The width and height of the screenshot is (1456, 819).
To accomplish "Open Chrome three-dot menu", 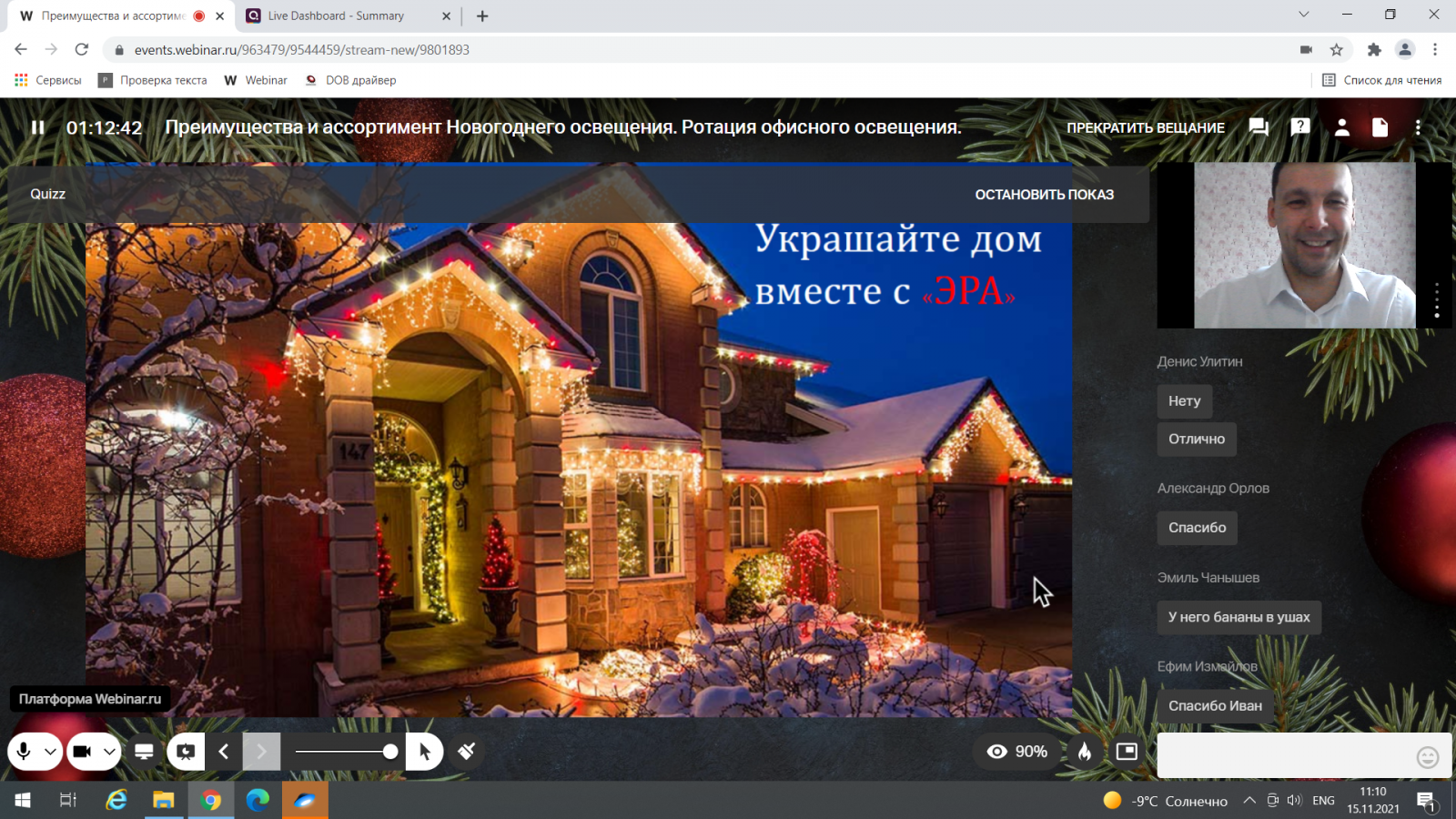I will coord(1435,50).
